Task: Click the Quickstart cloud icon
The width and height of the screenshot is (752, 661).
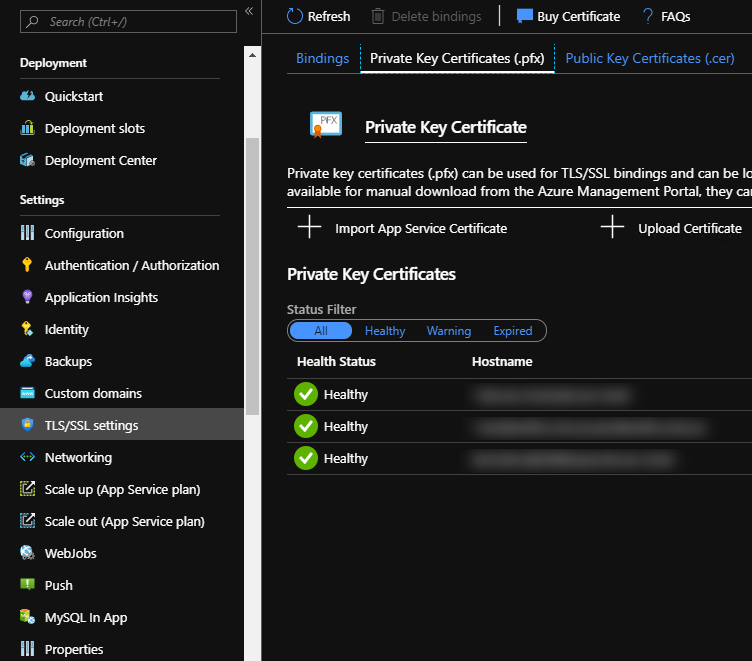Action: (27, 96)
